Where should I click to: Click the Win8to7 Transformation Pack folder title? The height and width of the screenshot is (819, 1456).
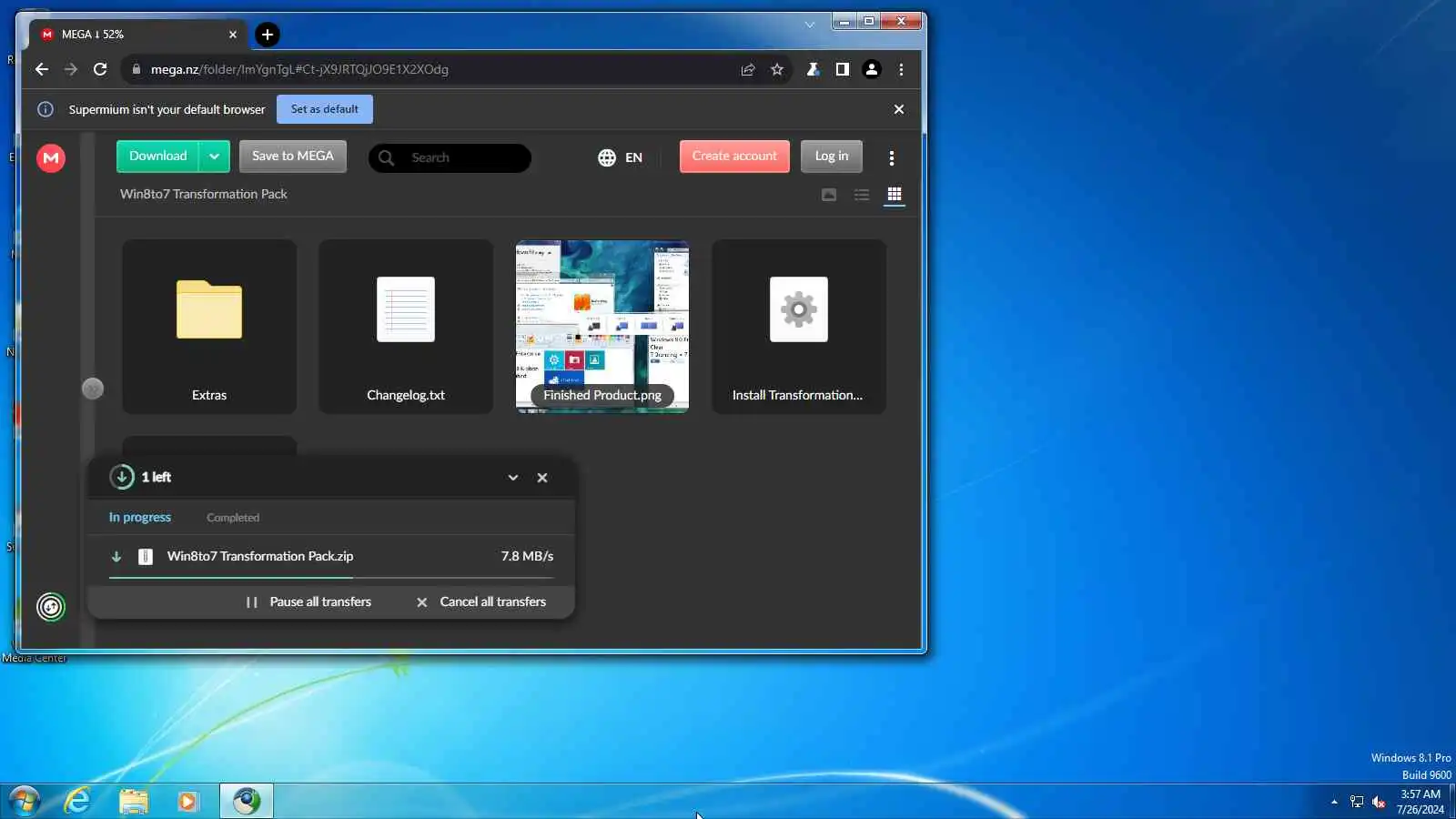coord(204,194)
